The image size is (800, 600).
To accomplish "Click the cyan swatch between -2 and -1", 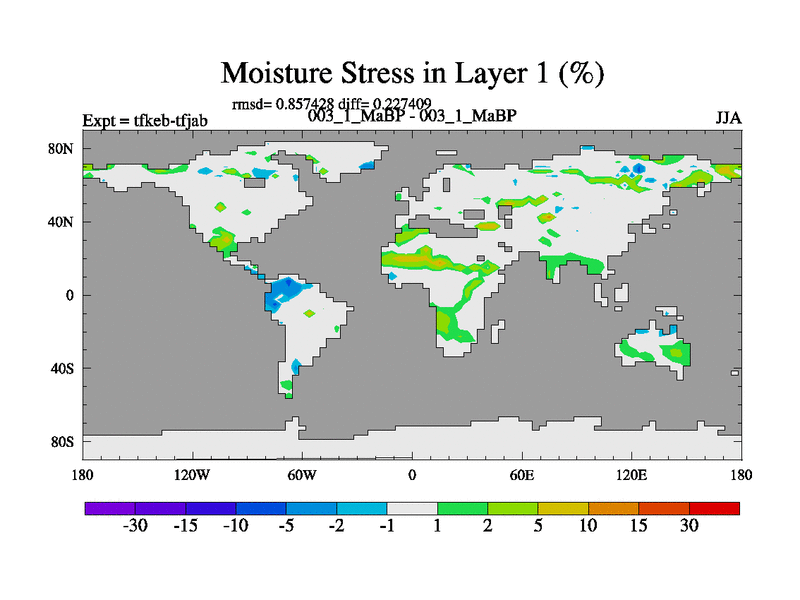I will pos(362,508).
